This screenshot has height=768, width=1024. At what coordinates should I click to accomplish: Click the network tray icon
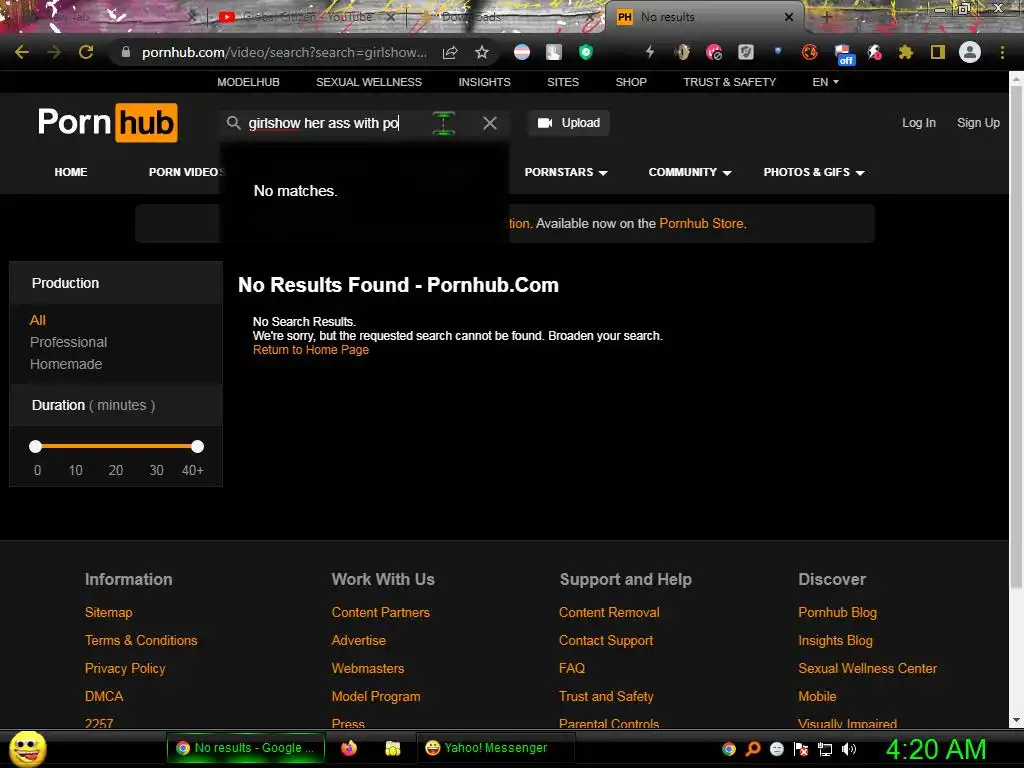pos(825,749)
